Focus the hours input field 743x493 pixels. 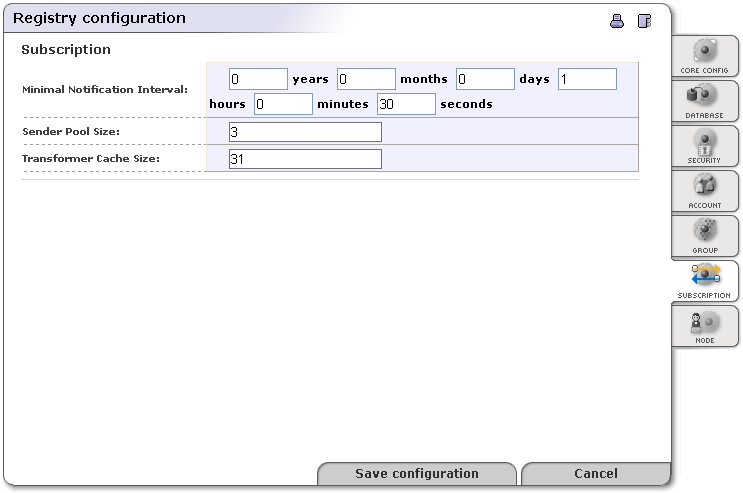(x=587, y=79)
